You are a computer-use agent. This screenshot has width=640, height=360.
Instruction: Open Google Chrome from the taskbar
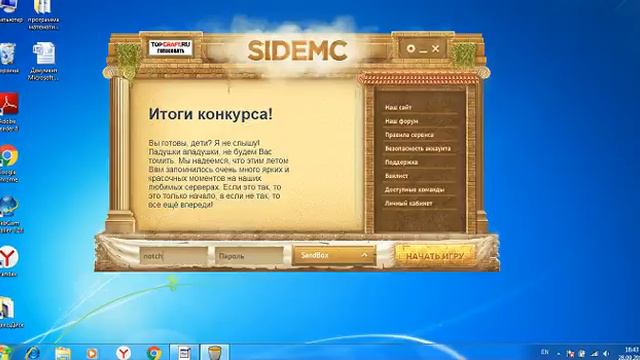(x=154, y=353)
